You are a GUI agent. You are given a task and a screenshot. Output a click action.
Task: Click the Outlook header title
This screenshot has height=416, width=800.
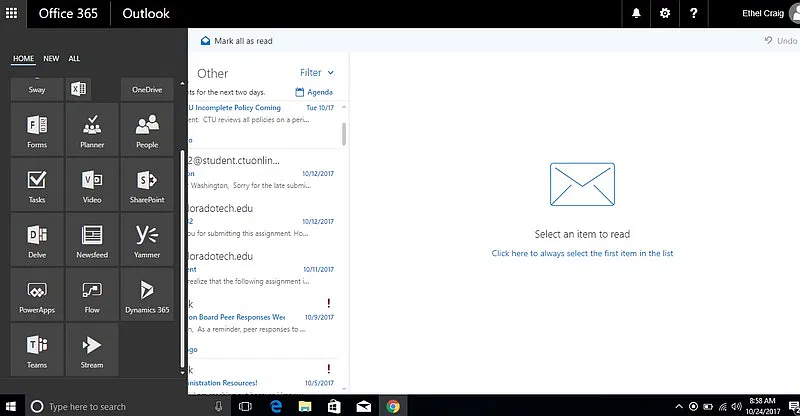coord(146,14)
